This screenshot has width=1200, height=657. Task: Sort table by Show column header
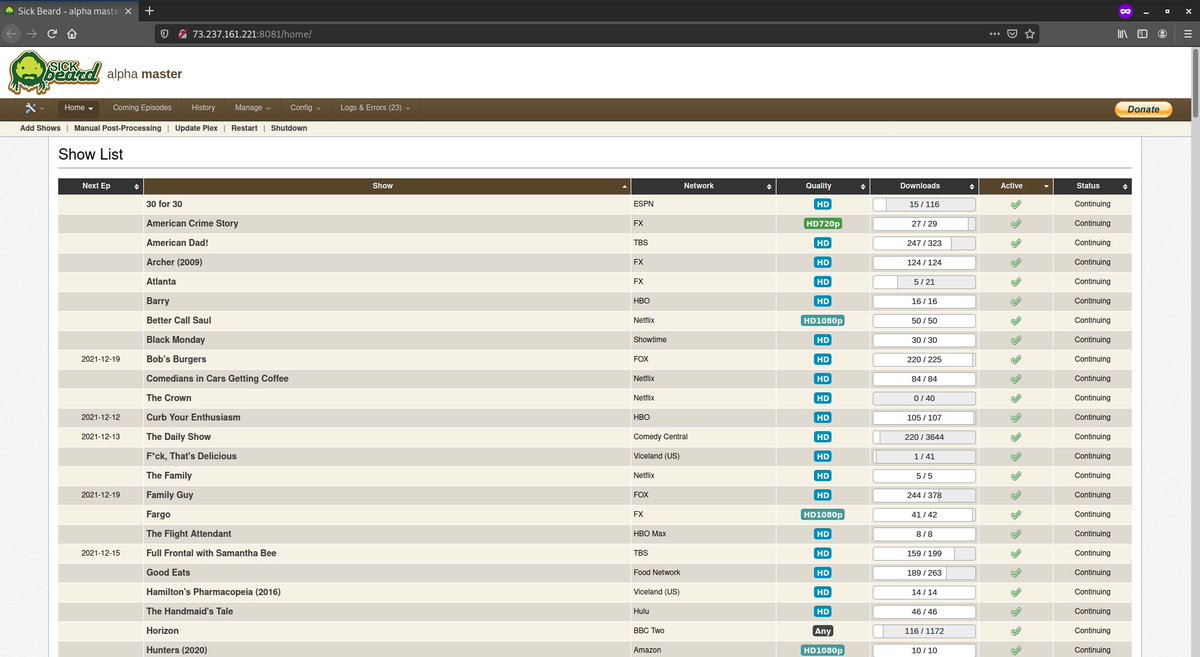pos(388,186)
